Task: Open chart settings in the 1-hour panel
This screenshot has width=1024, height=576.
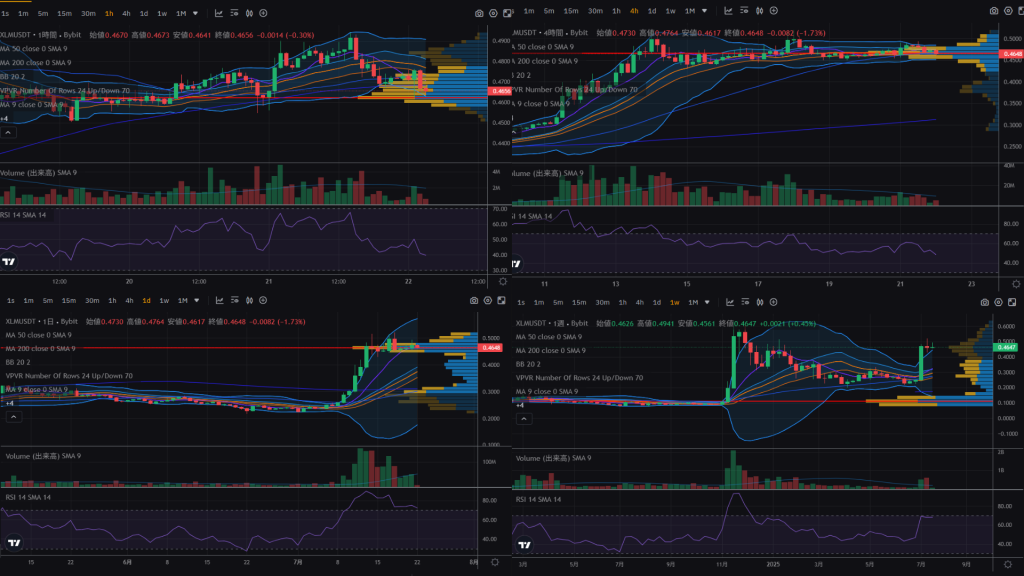Action: point(493,13)
